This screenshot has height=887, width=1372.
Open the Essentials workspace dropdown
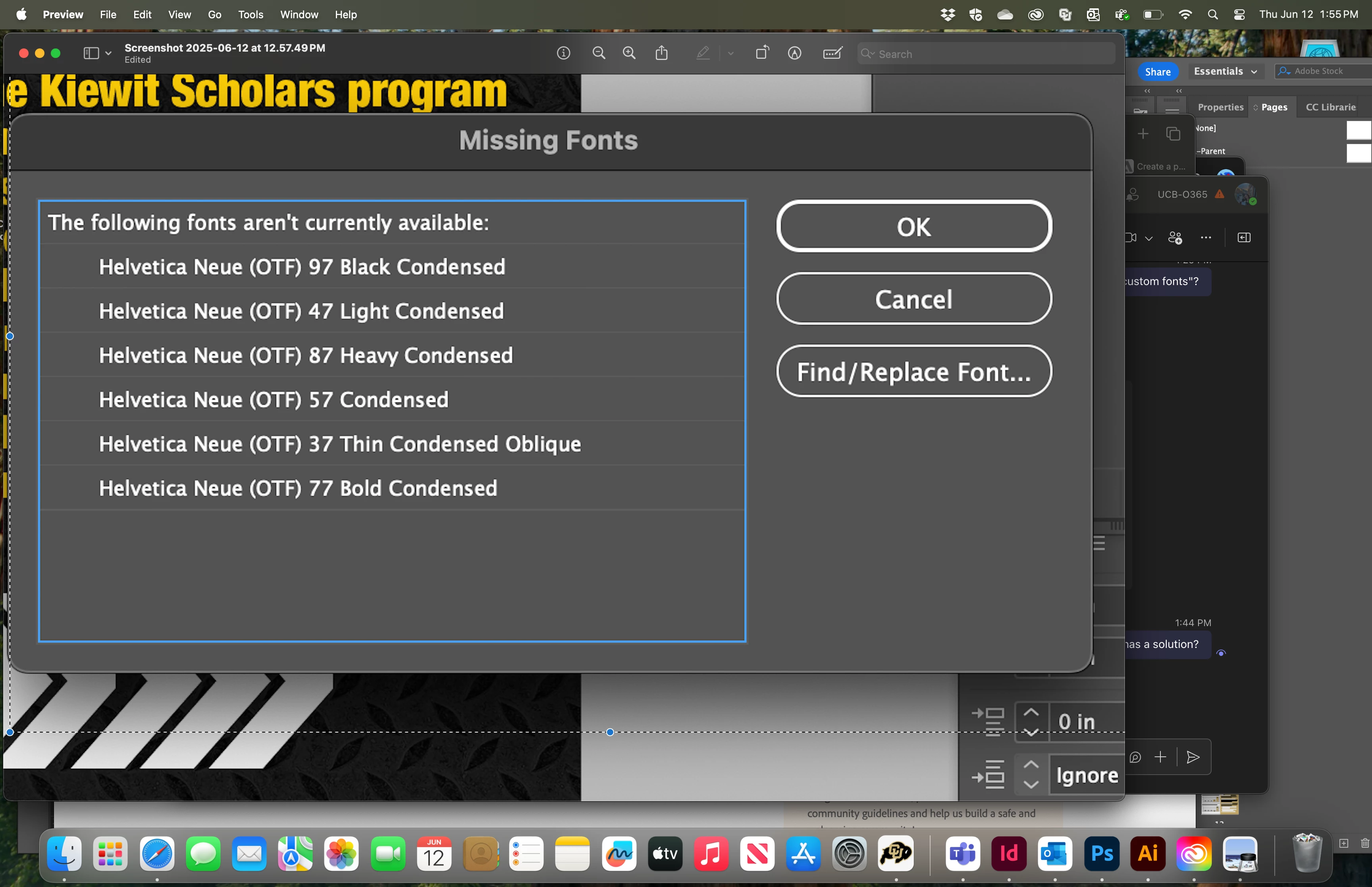click(1225, 71)
